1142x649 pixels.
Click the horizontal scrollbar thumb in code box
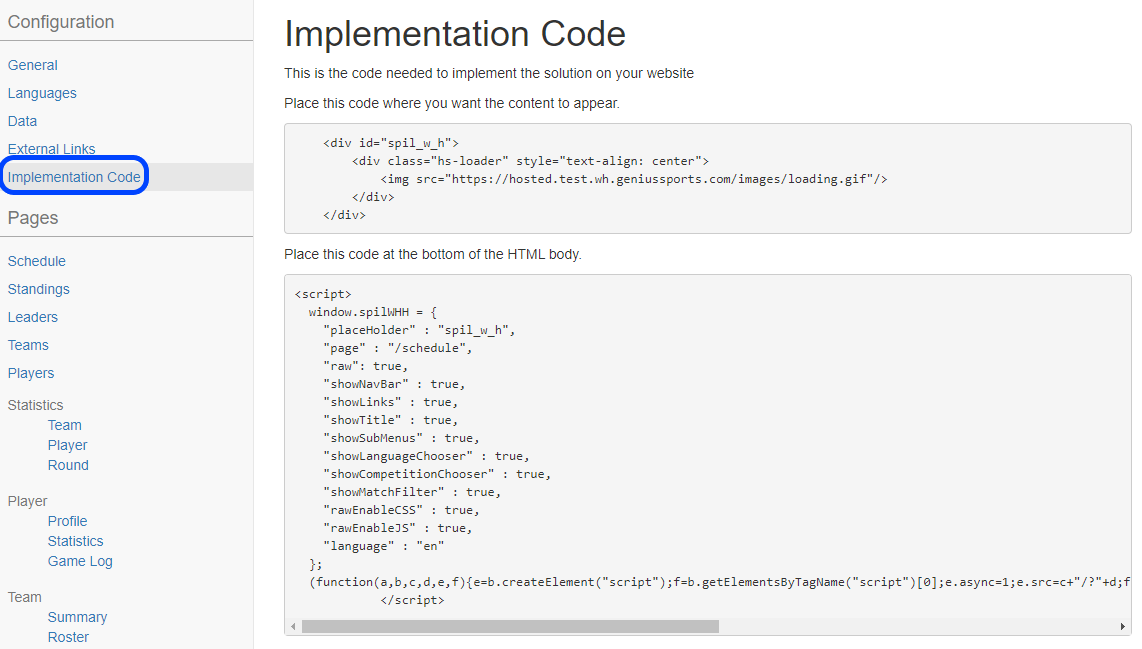point(510,626)
